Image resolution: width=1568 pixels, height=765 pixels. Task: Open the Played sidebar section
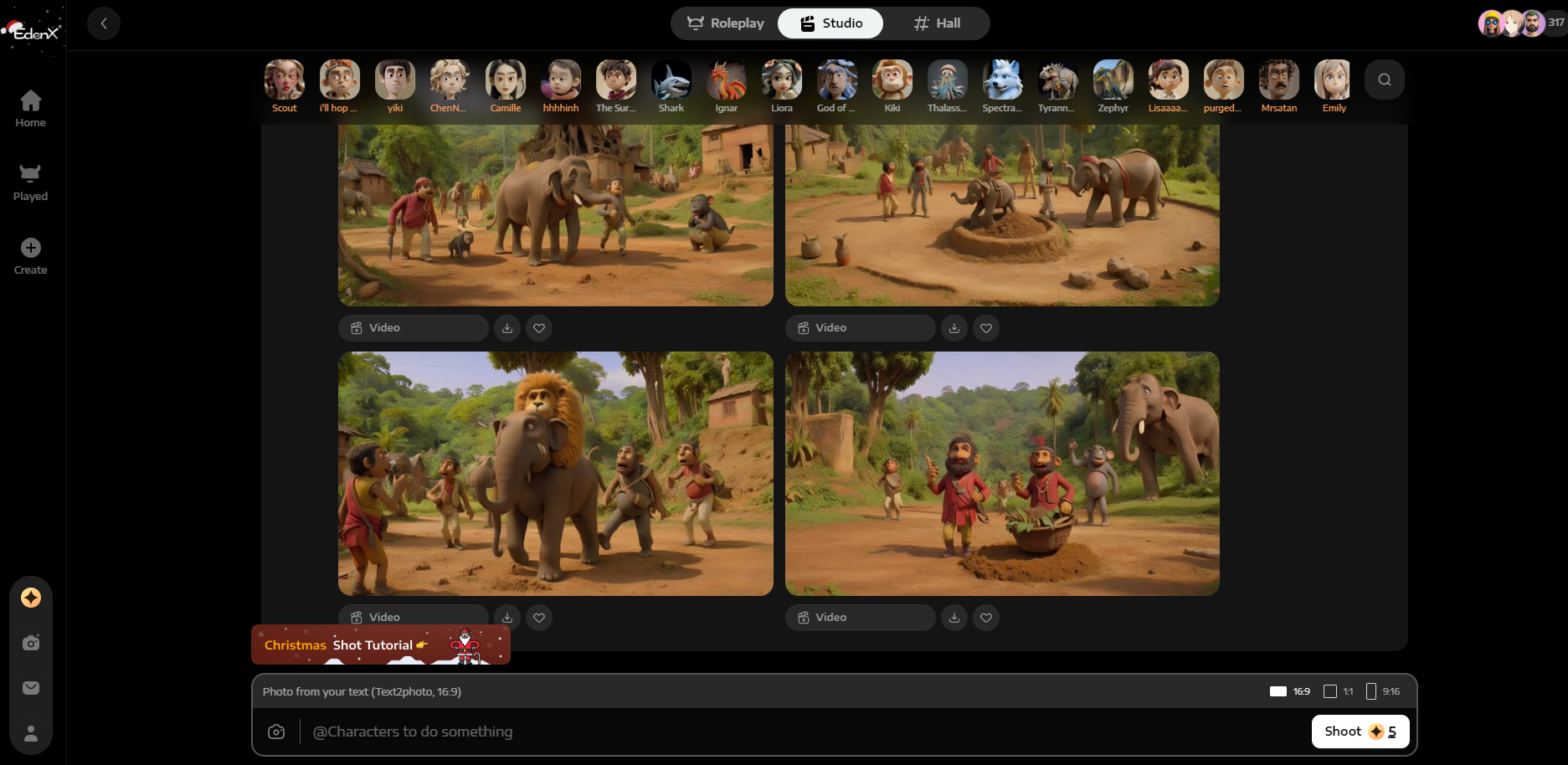click(31, 182)
